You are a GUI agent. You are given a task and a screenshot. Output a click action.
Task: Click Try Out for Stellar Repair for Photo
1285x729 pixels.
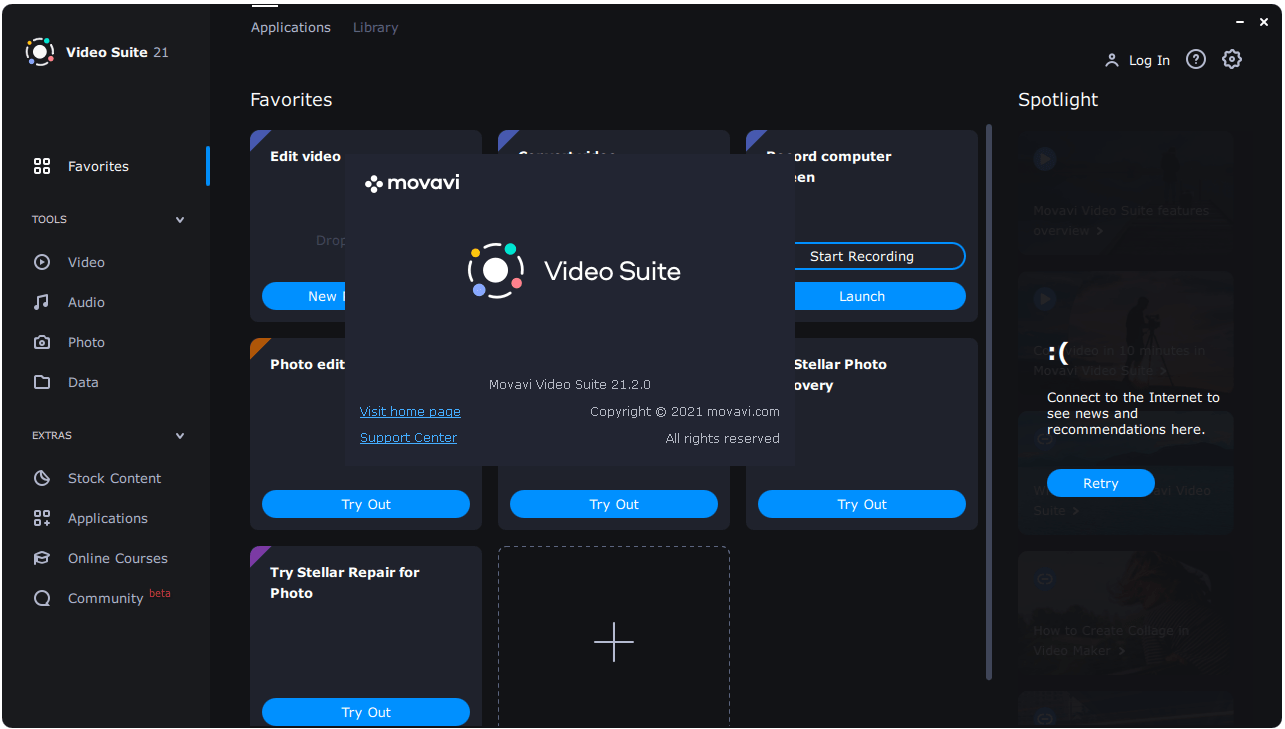point(366,712)
